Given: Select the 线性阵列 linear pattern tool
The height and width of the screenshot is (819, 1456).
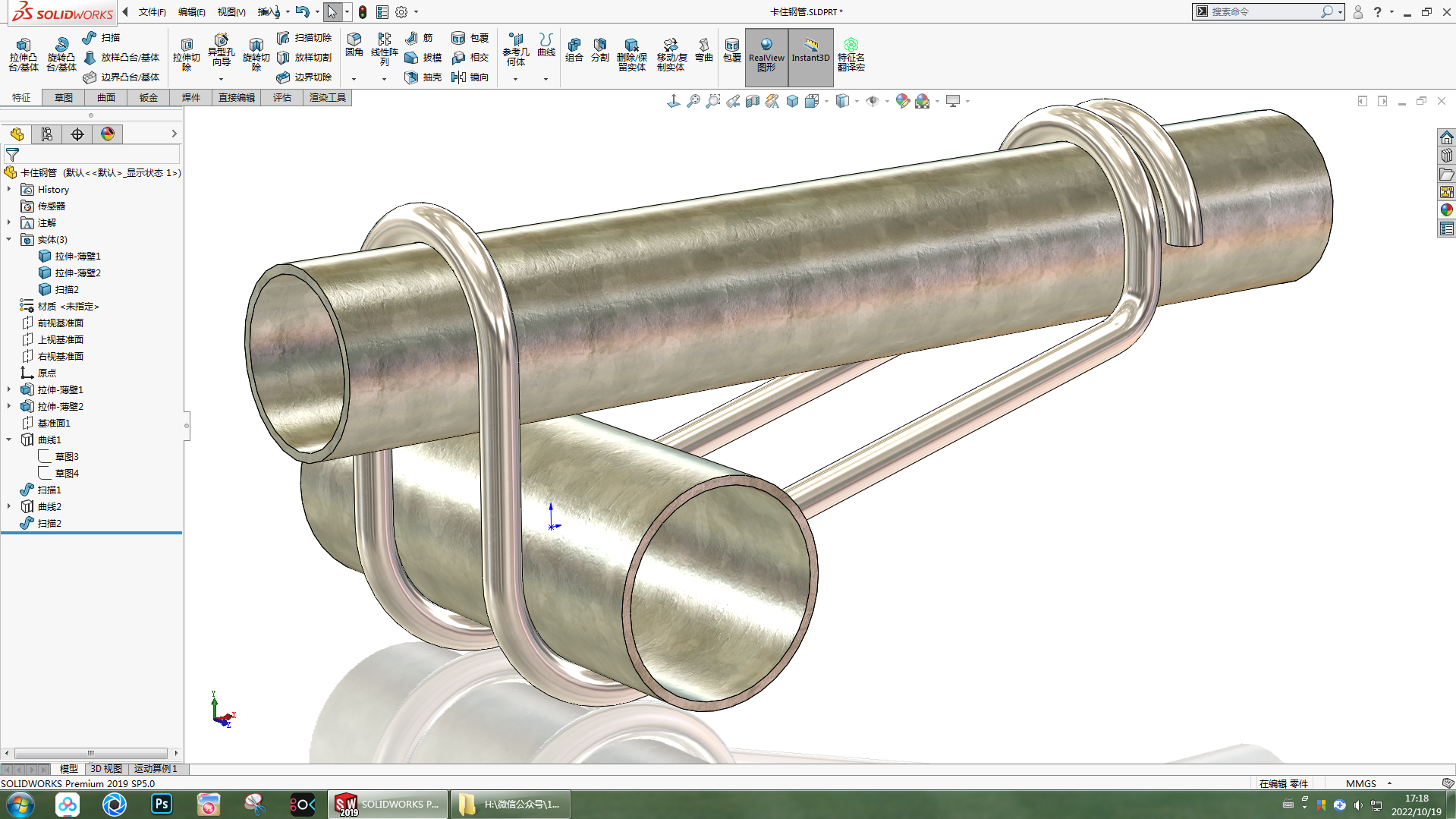Looking at the screenshot, I should [385, 49].
